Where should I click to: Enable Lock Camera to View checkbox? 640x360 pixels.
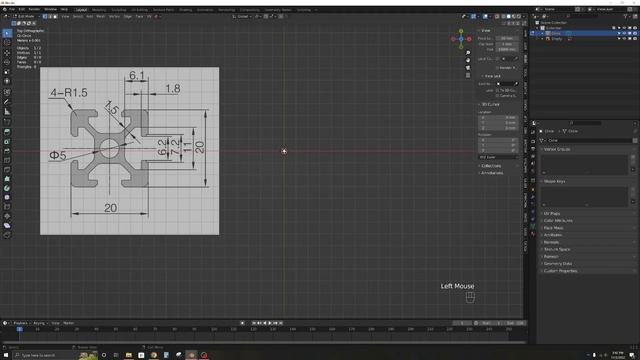pyautogui.click(x=497, y=95)
